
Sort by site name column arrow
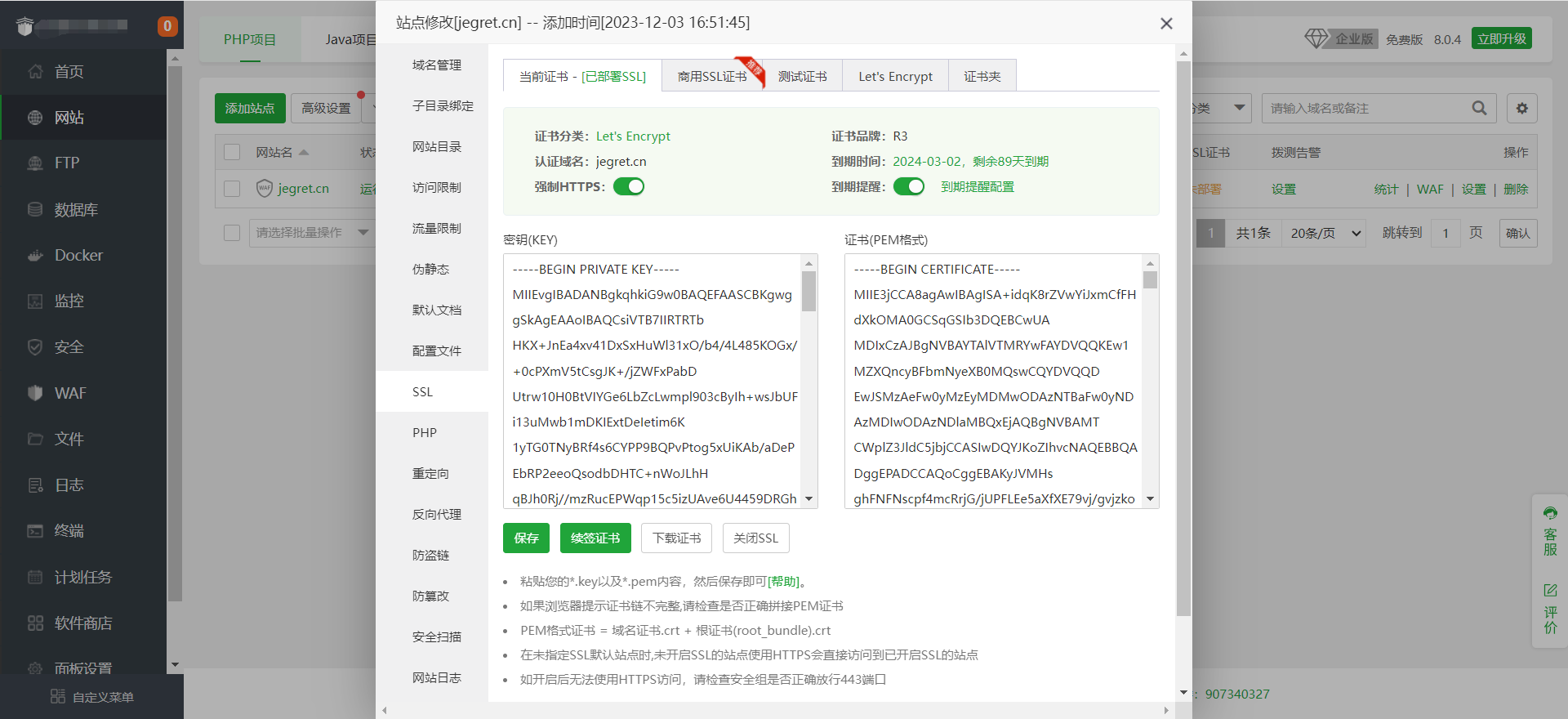(304, 153)
